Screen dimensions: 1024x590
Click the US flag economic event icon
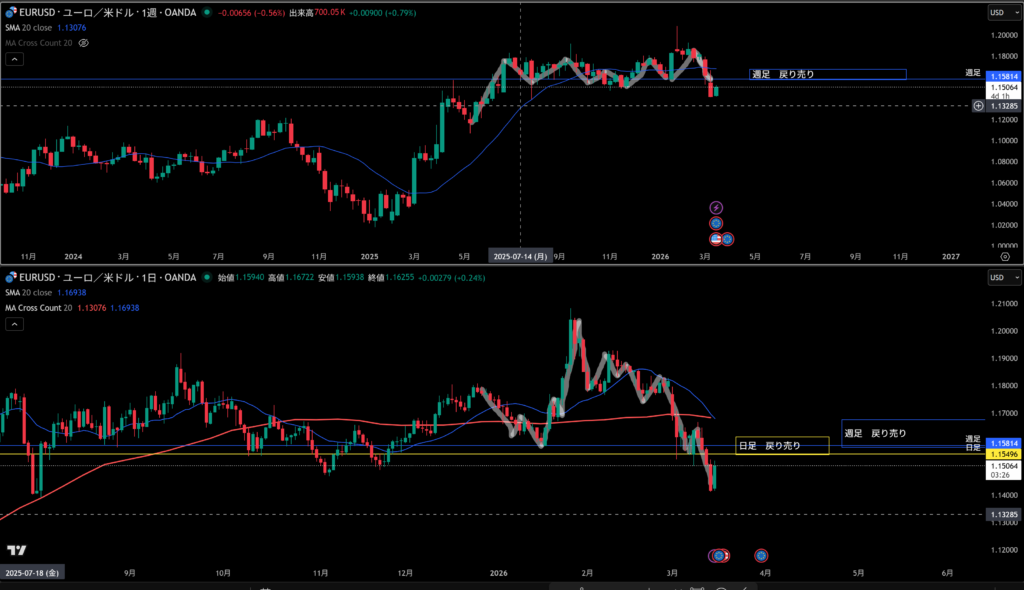716,239
